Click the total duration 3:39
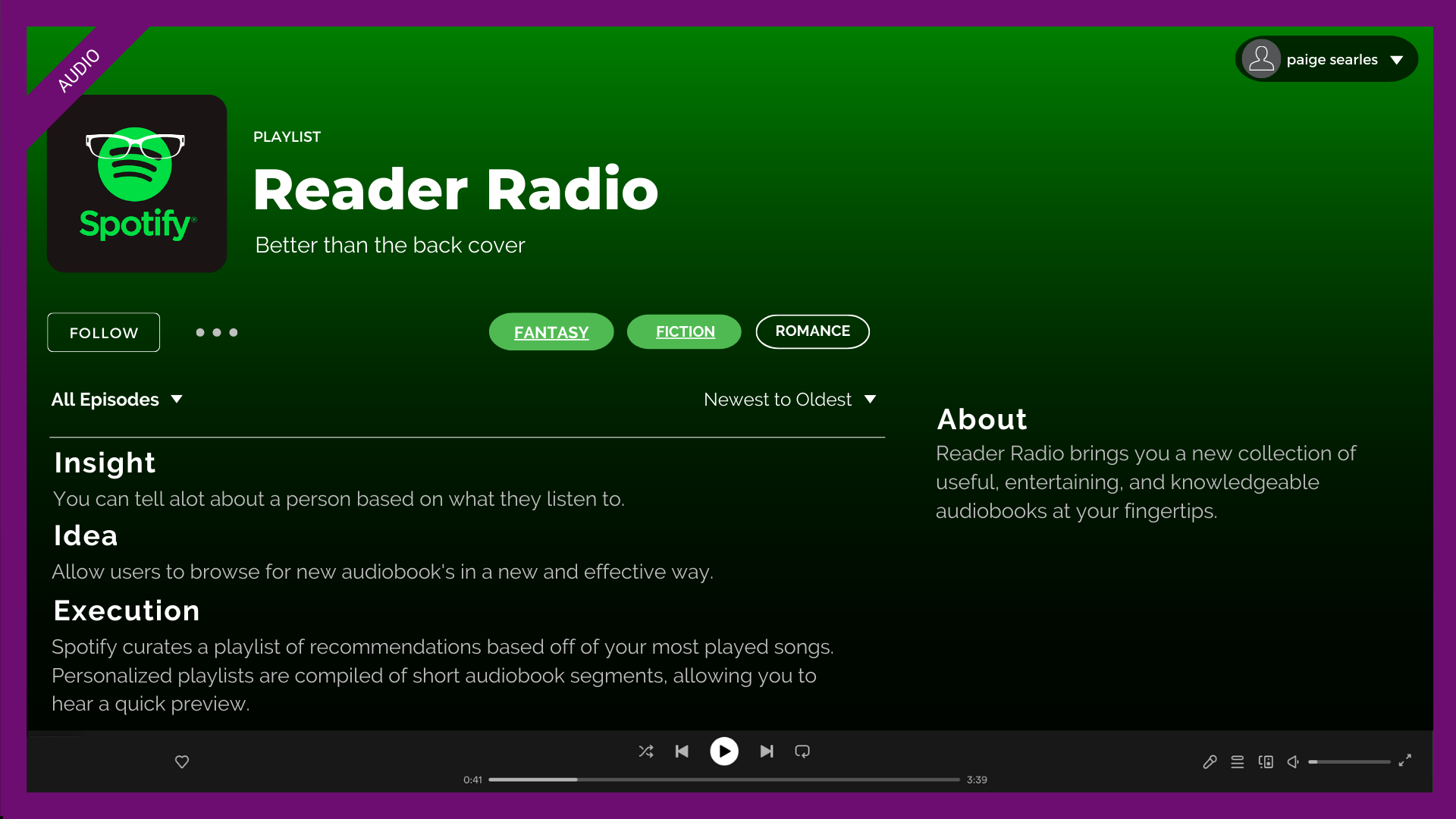The height and width of the screenshot is (819, 1456). click(x=977, y=780)
